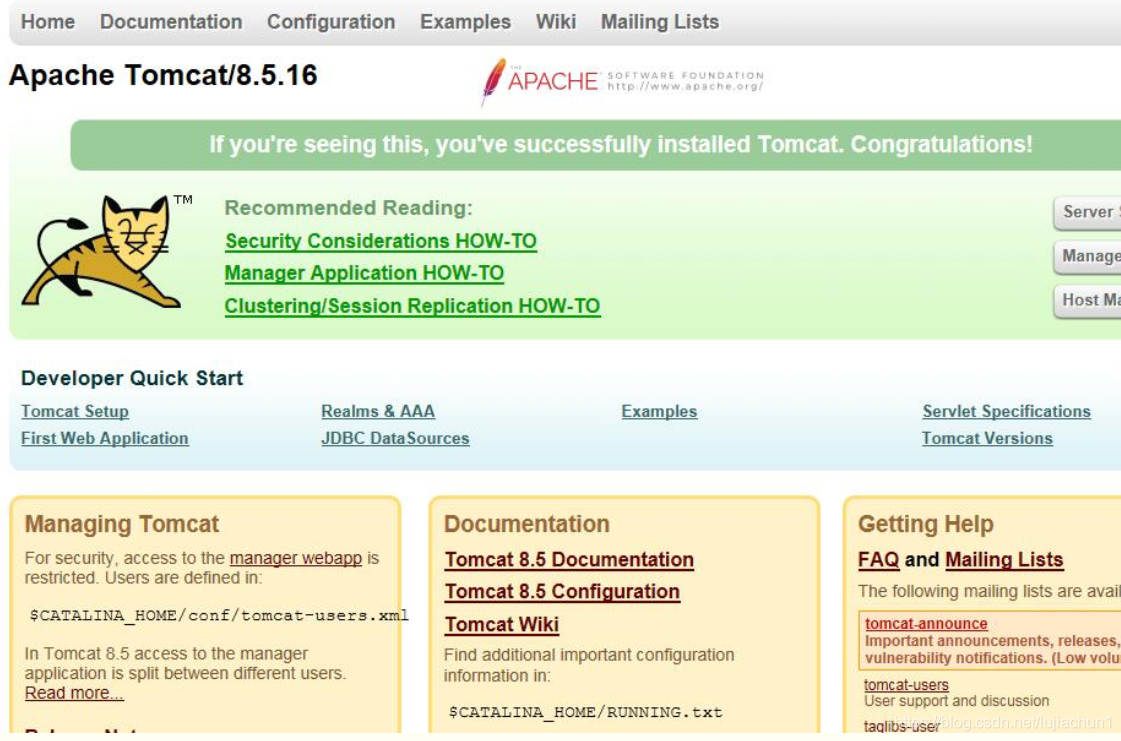Open the tomcat-users mailing list link

(906, 684)
